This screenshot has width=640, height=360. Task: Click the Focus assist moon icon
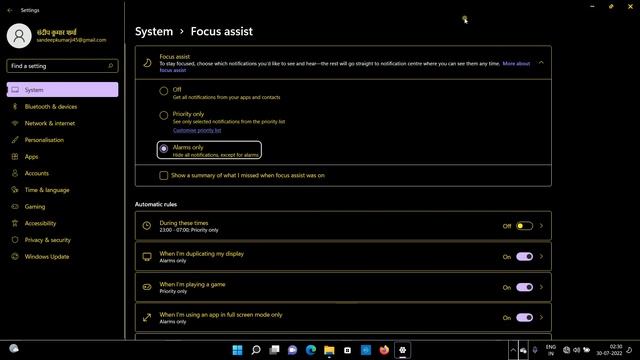[x=147, y=62]
